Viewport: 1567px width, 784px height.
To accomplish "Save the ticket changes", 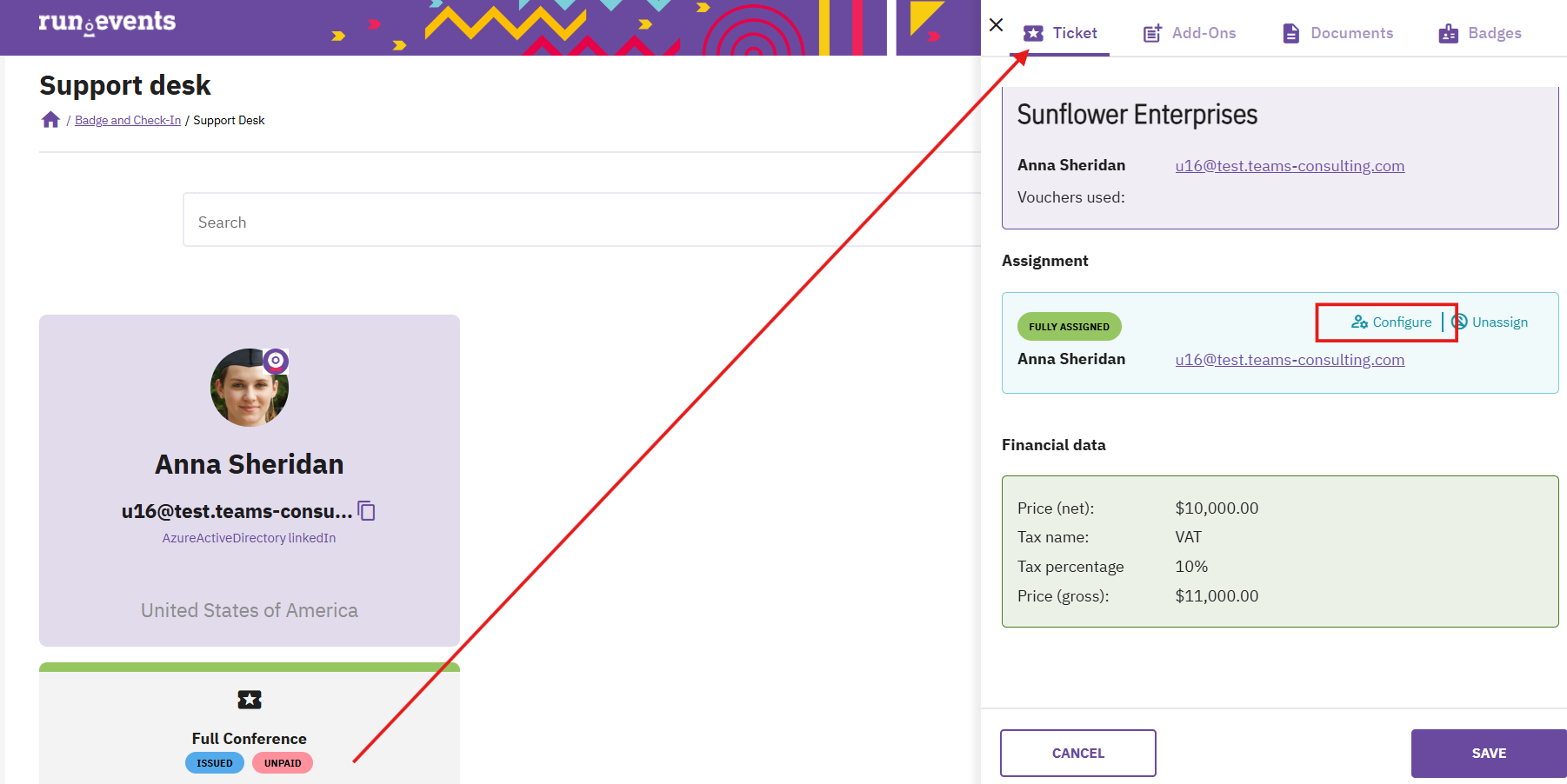I will (x=1489, y=753).
